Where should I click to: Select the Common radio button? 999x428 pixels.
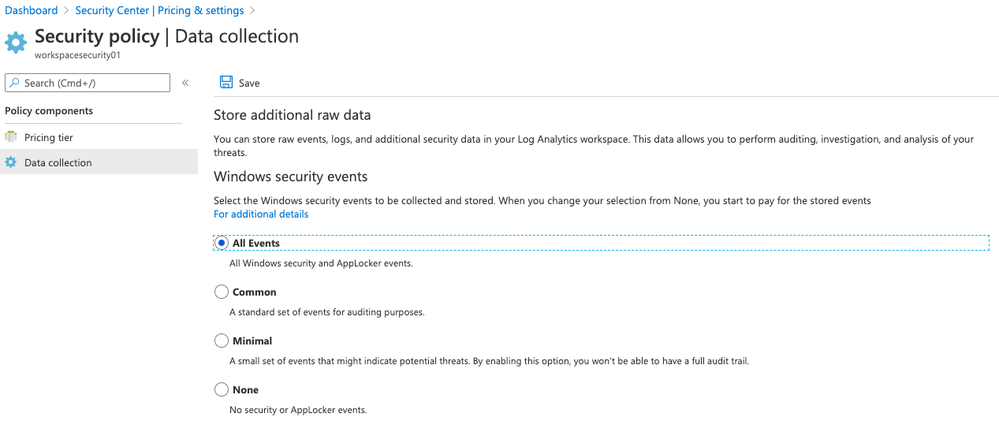click(x=222, y=292)
